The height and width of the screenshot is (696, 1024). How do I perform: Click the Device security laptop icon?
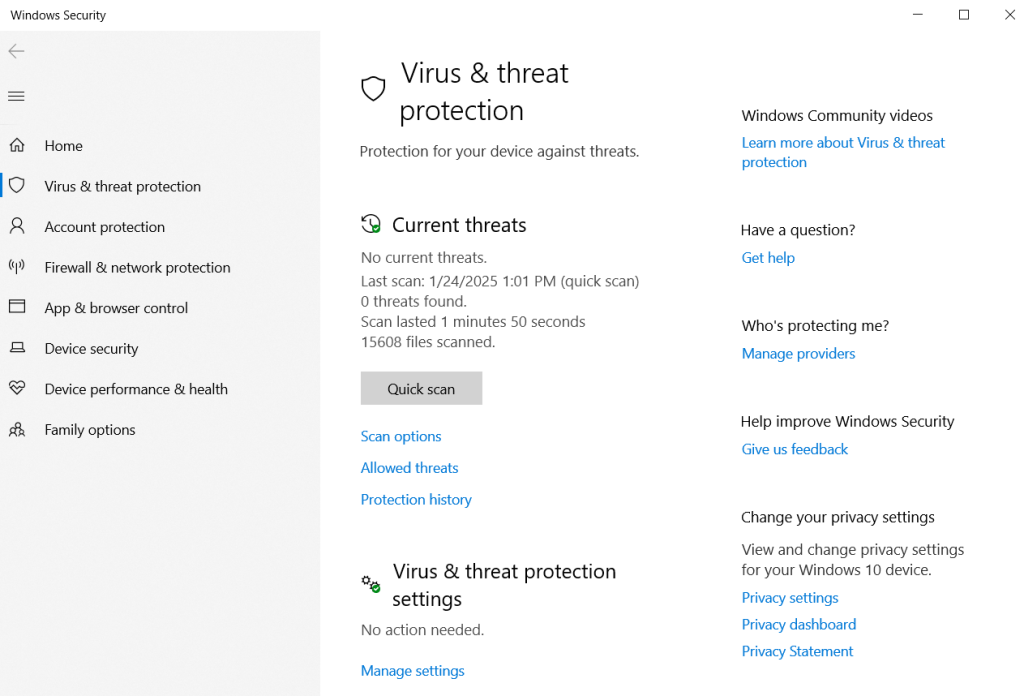[x=17, y=349]
